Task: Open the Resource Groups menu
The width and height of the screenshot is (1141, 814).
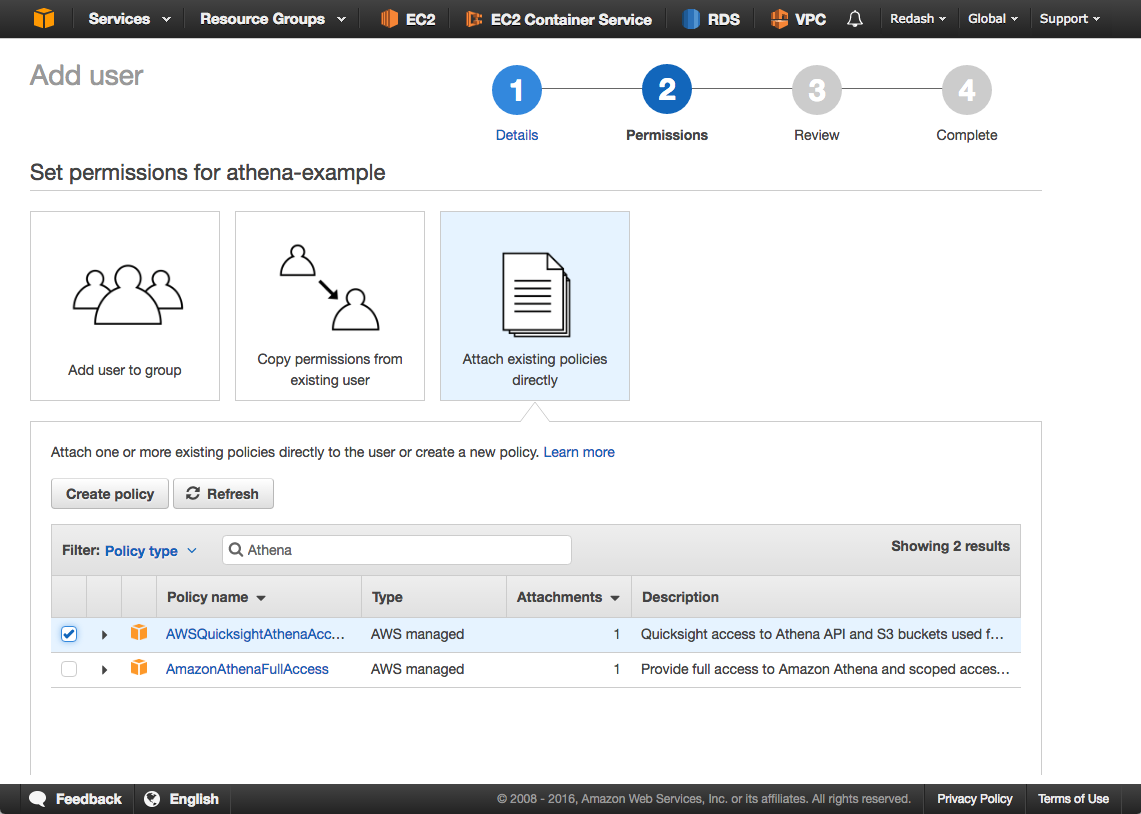Action: (272, 19)
